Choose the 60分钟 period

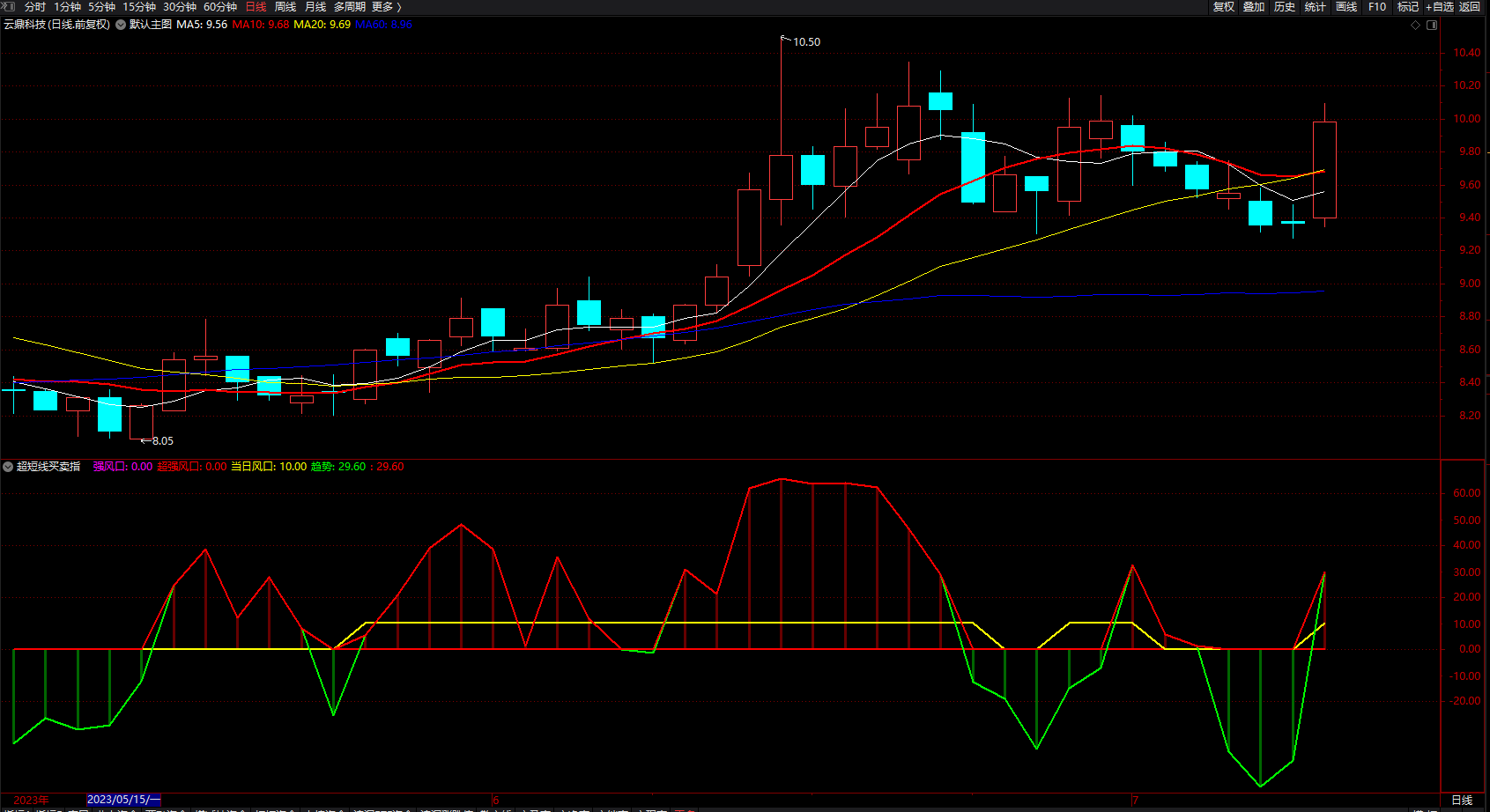point(220,7)
